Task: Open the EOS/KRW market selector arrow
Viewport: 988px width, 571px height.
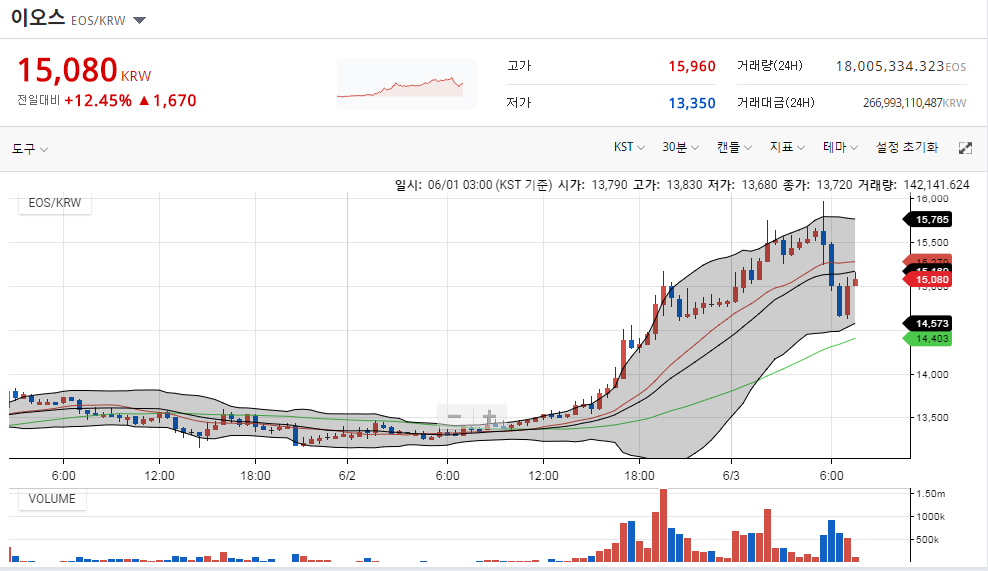Action: (x=139, y=21)
